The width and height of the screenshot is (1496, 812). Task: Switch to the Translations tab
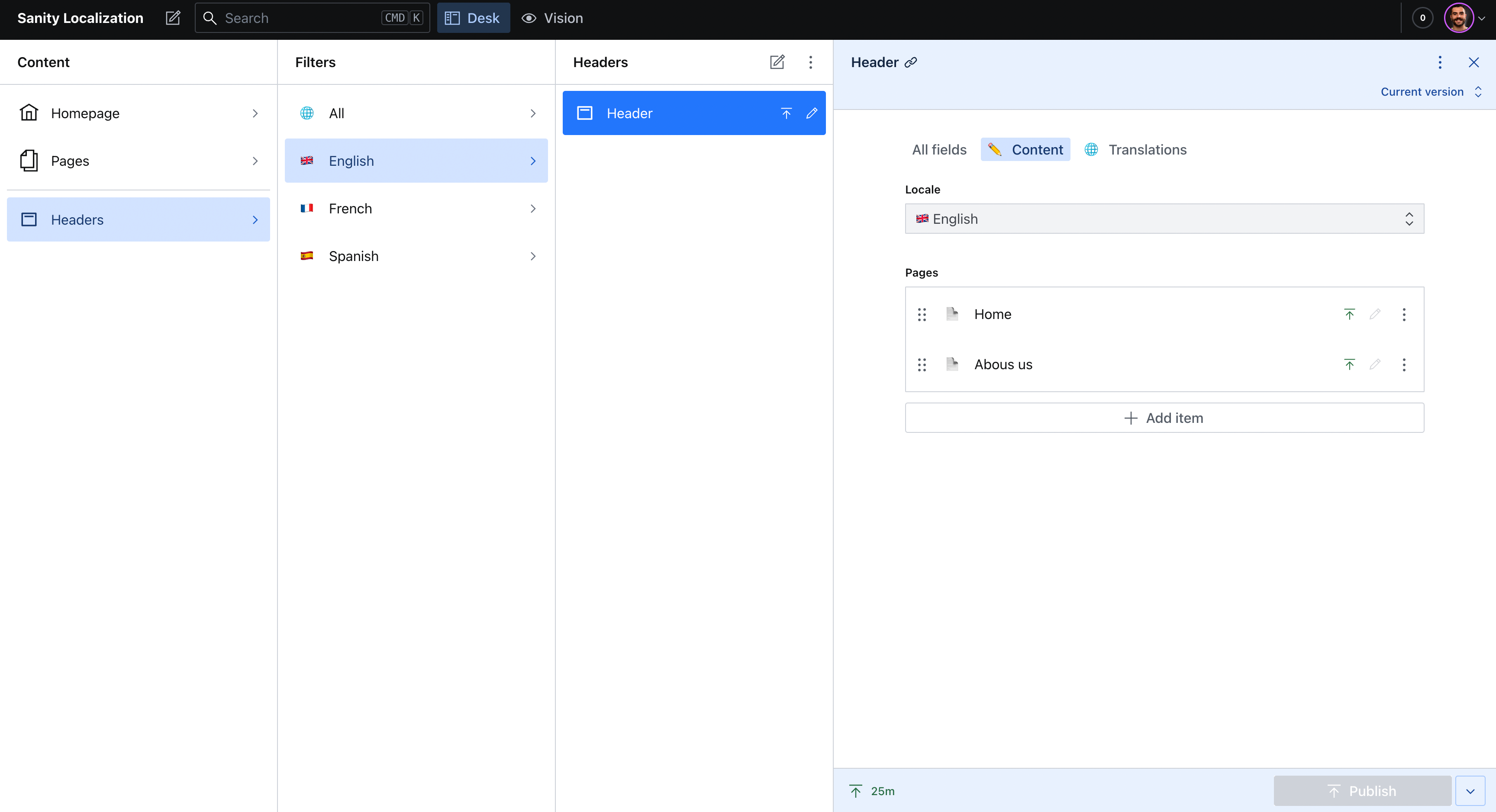[x=1136, y=150]
